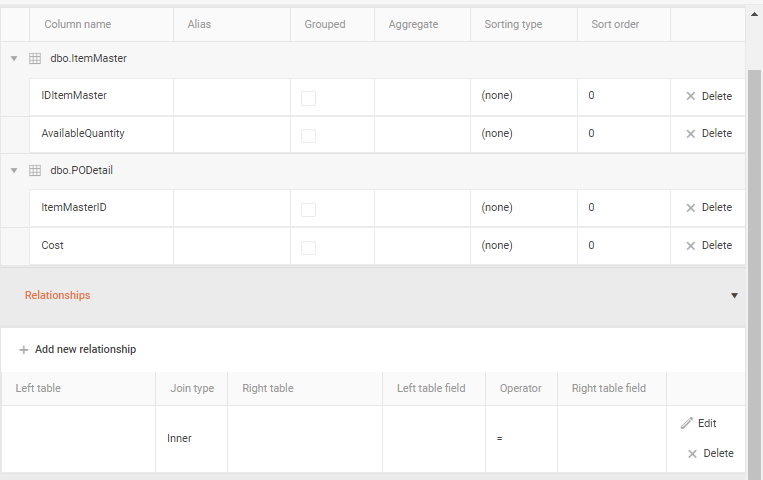Screen dimensions: 763x480
Task: Click the Sort order field for Cost
Action: [x=622, y=245]
